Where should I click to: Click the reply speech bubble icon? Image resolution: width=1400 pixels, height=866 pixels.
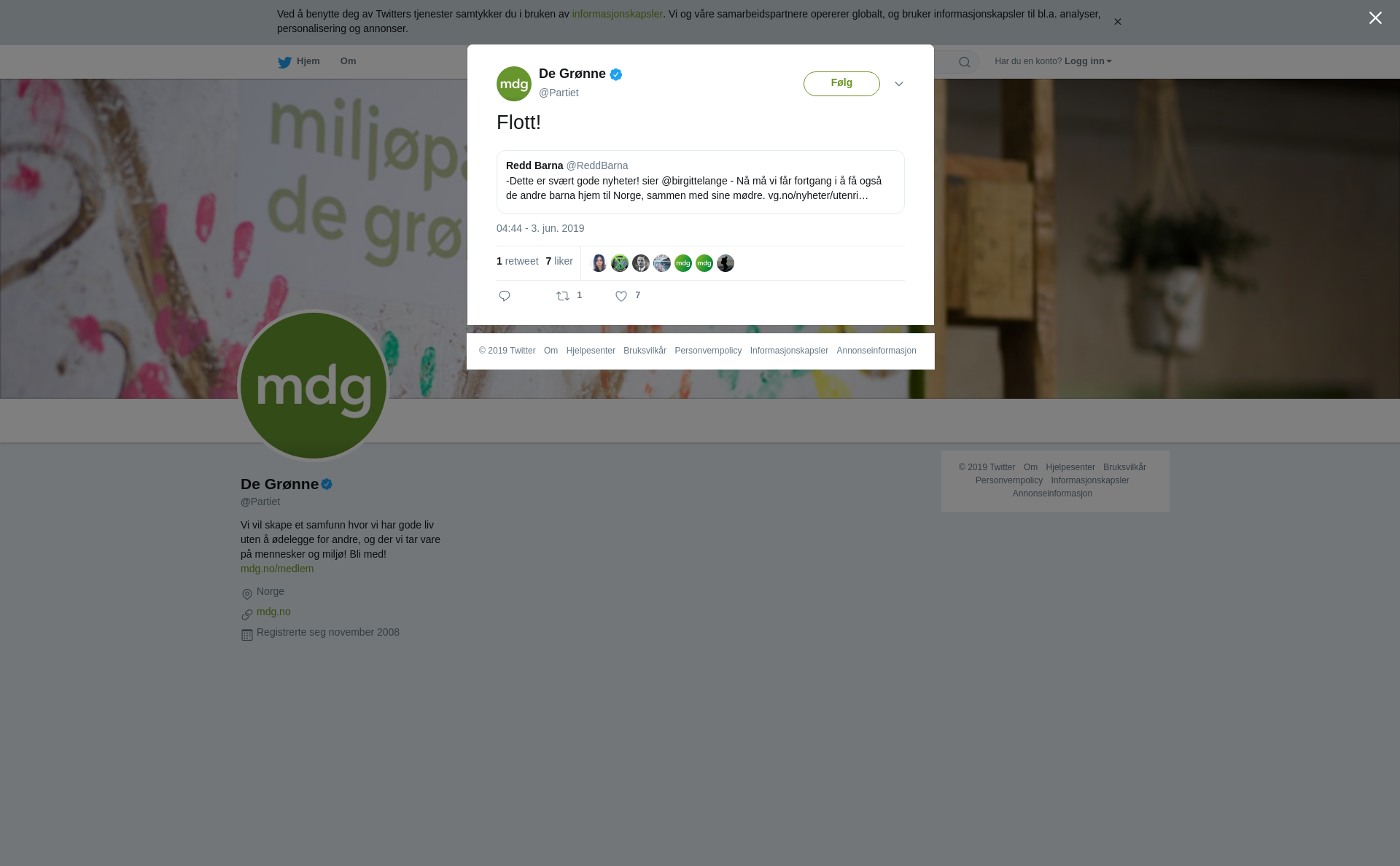coord(505,296)
